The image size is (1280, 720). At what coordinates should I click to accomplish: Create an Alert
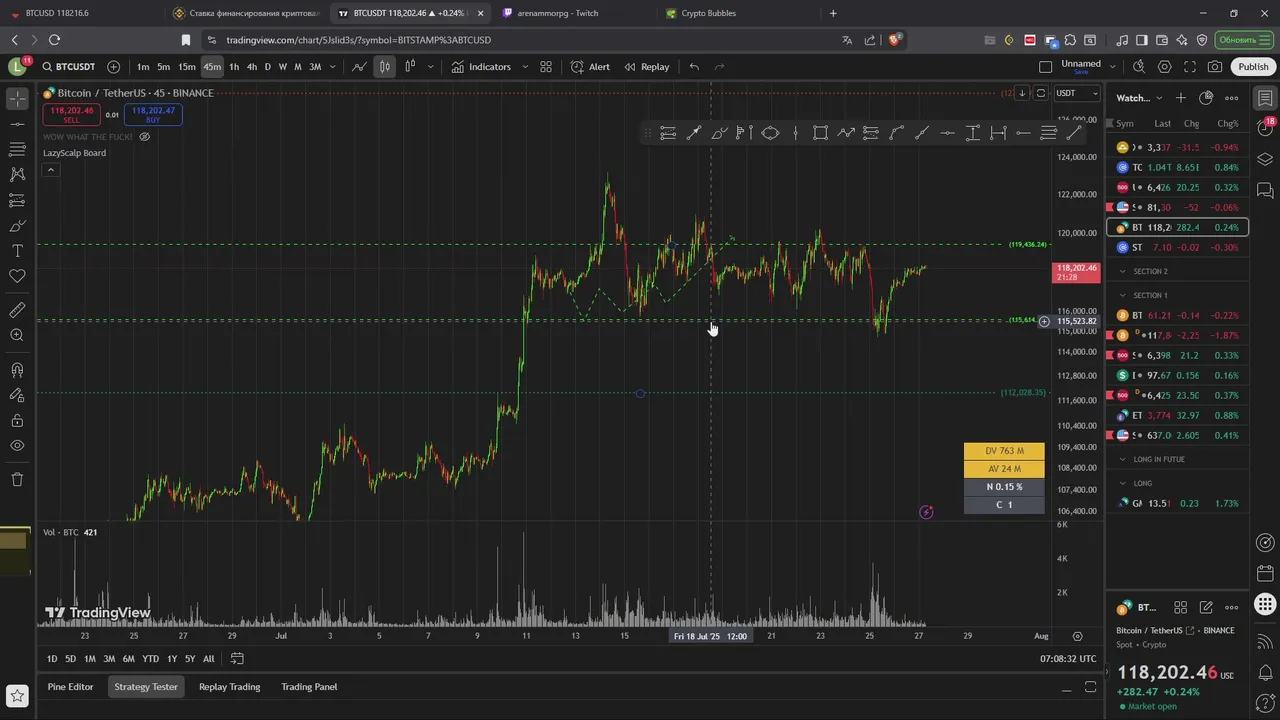pyautogui.click(x=590, y=67)
